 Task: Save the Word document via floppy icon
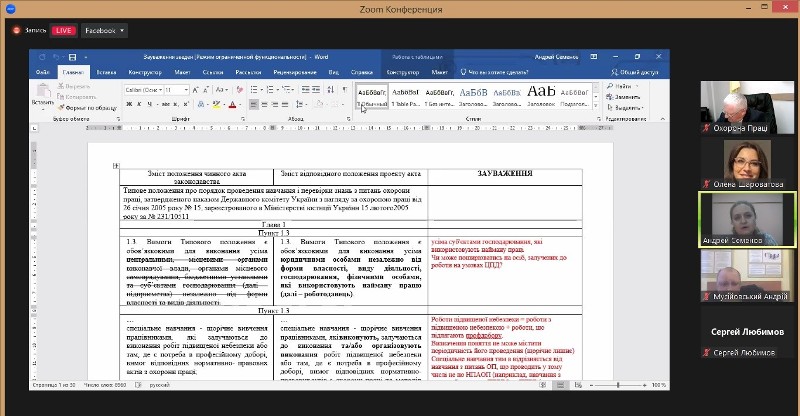(72, 57)
